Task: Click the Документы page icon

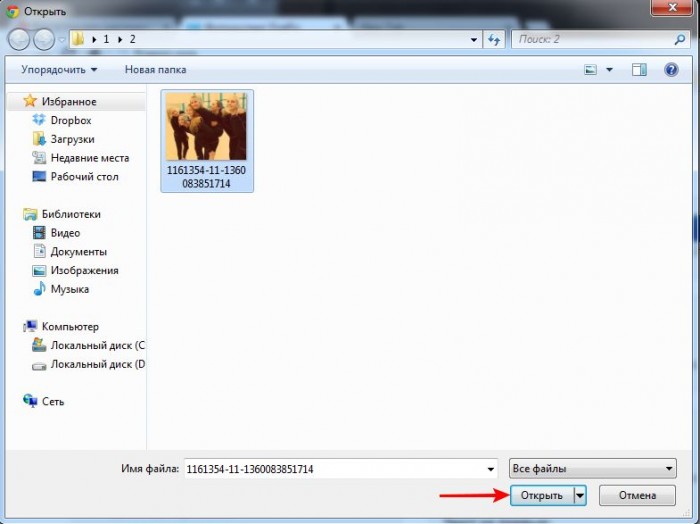Action: pyautogui.click(x=40, y=251)
